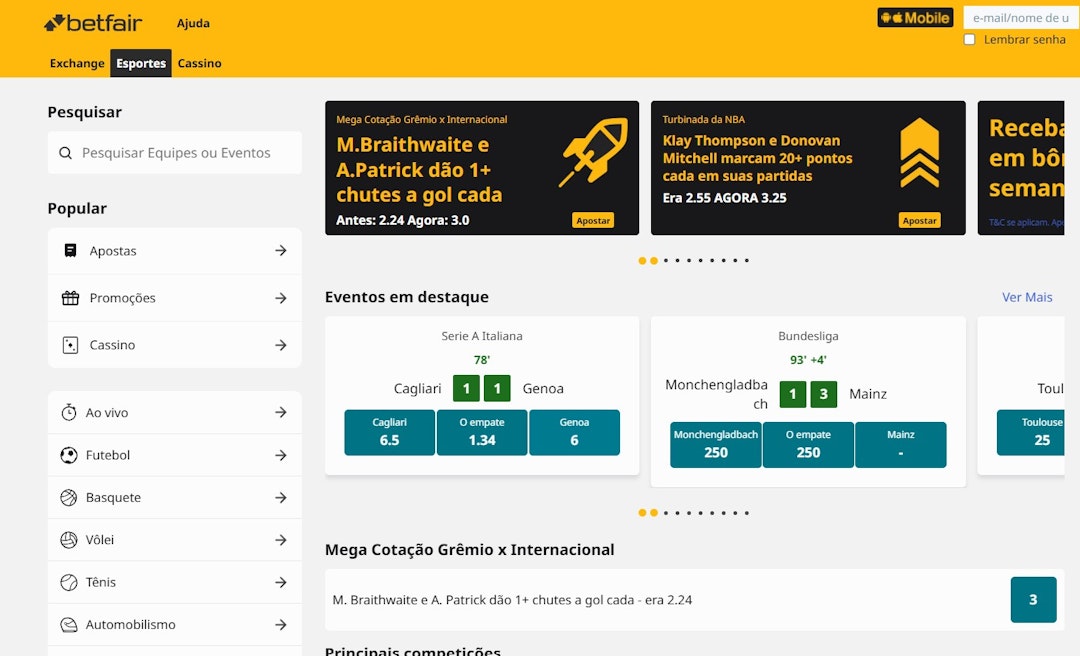Expand Apostas with its arrow
Image resolution: width=1080 pixels, height=656 pixels.
(x=281, y=250)
